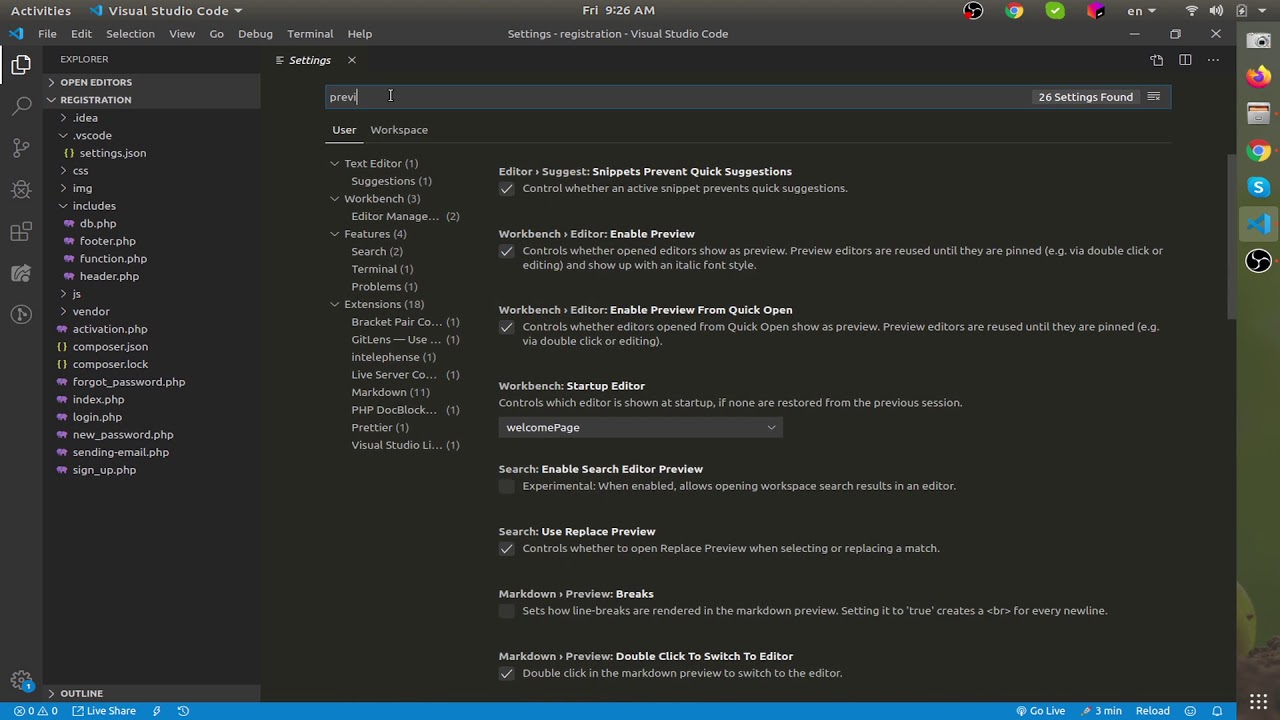This screenshot has height=720, width=1280.
Task: Open the Debug view in activity bar
Action: (x=21, y=190)
